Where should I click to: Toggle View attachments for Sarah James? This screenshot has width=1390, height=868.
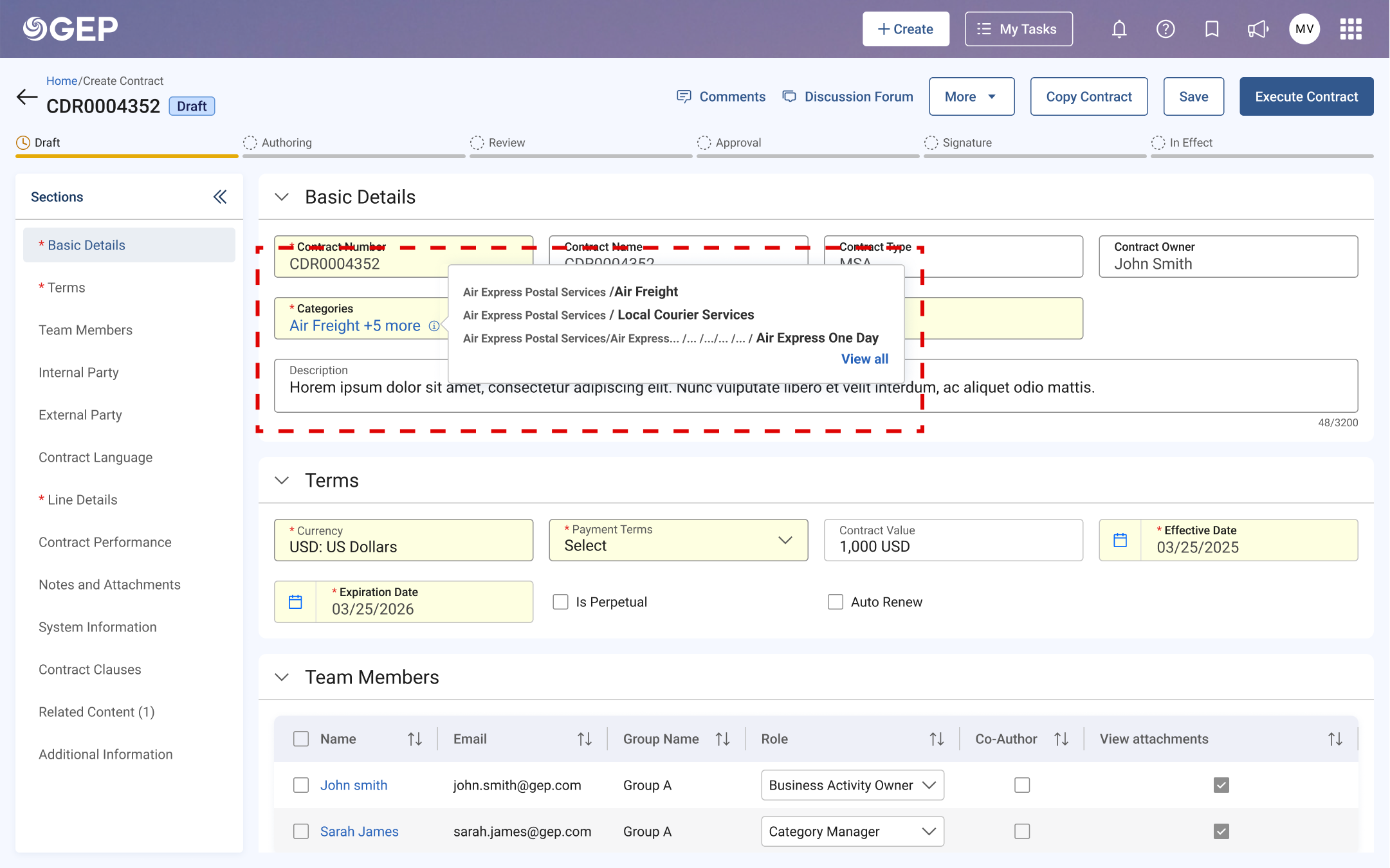(x=1221, y=831)
